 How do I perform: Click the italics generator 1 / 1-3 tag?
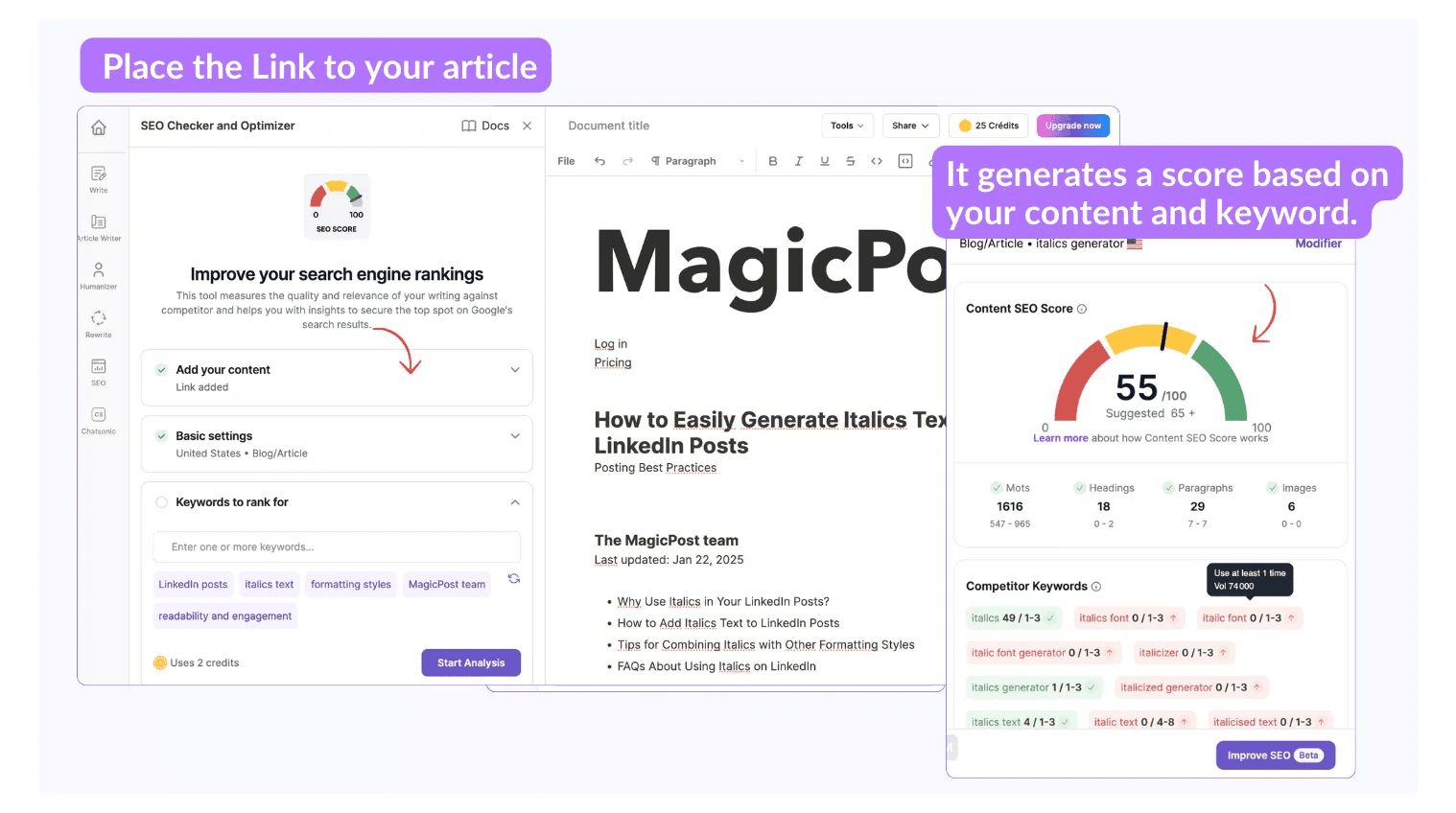[1035, 687]
